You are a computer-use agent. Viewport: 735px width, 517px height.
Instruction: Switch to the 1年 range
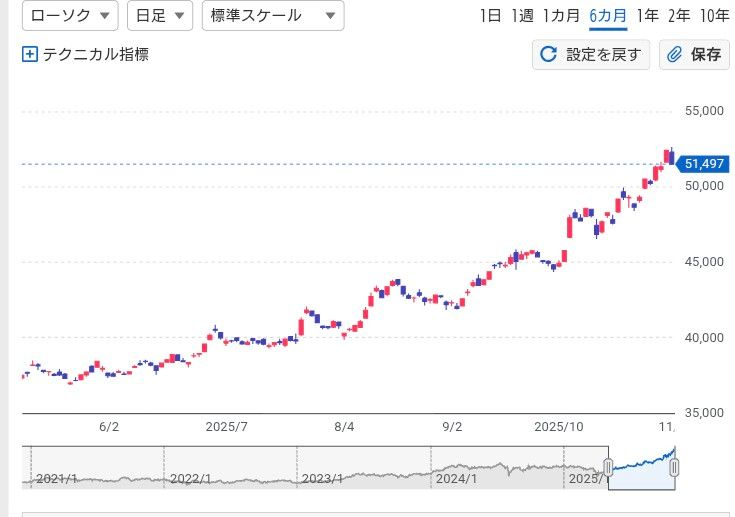coord(647,16)
